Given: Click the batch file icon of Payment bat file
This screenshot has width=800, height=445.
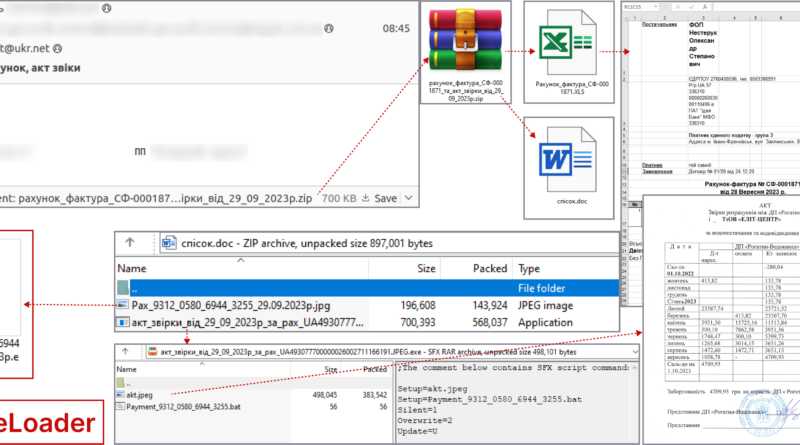Looking at the screenshot, I should [120, 407].
